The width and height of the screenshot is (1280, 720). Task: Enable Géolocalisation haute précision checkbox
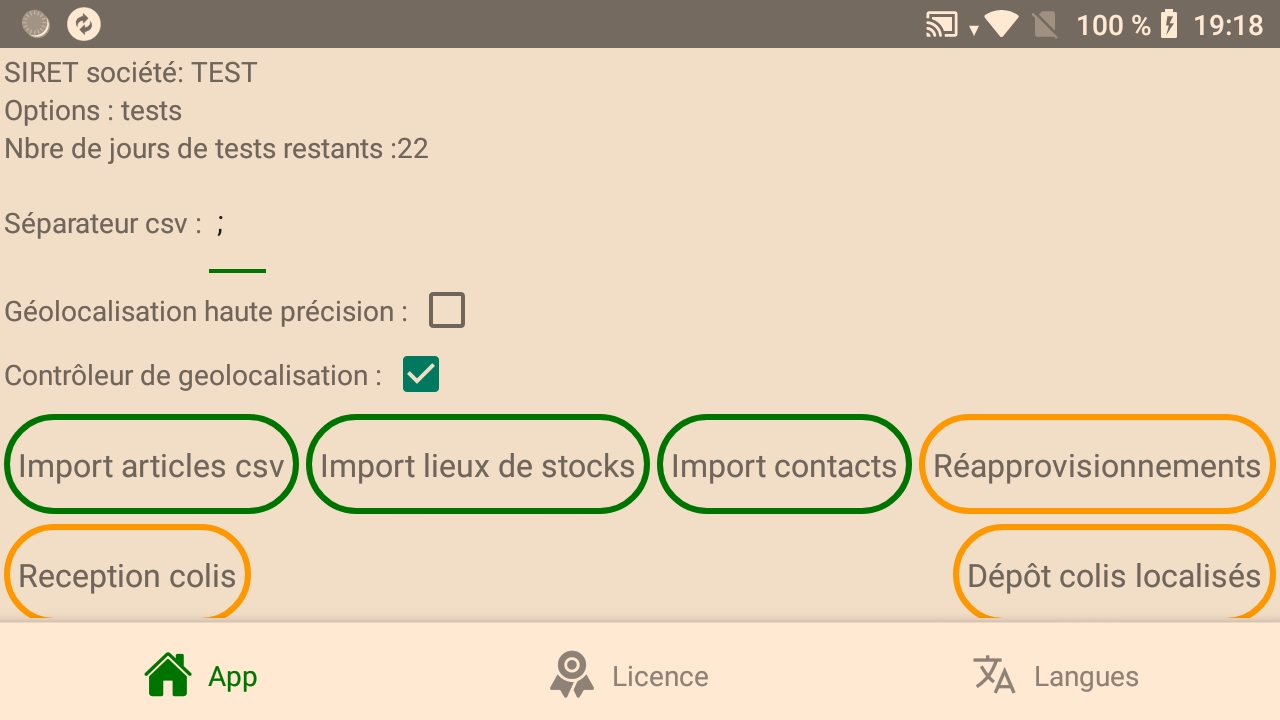tap(447, 311)
